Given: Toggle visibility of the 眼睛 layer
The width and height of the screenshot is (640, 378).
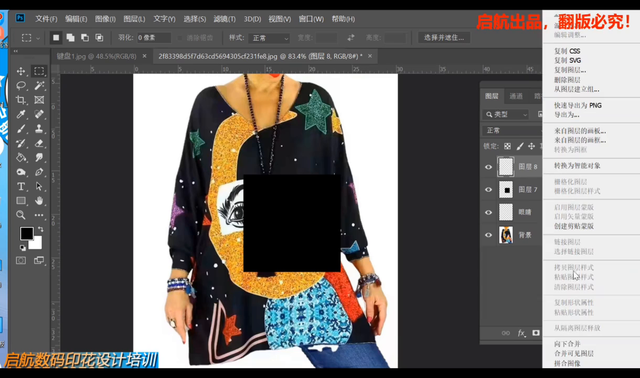Looking at the screenshot, I should coord(488,212).
